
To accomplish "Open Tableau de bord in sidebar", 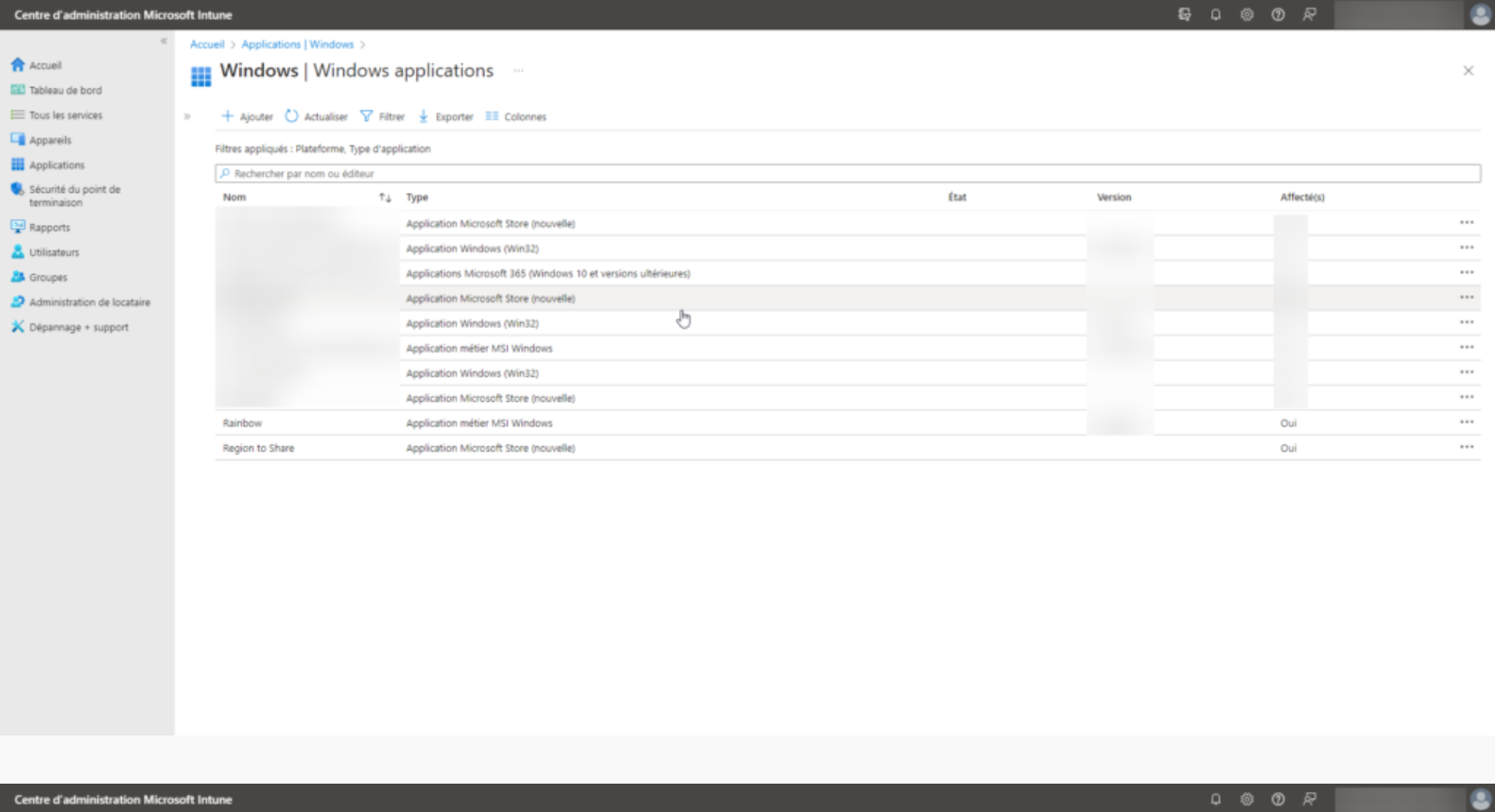I will pyautogui.click(x=56, y=90).
